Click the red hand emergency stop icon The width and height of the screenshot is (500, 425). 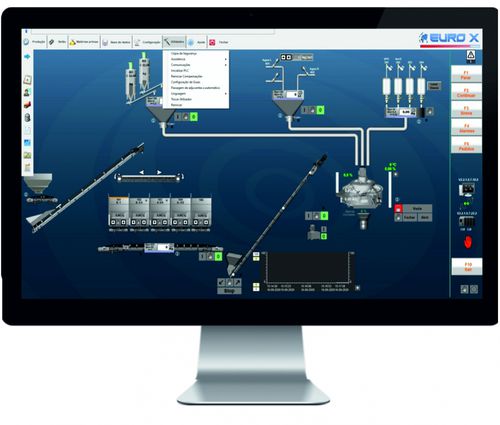click(468, 242)
